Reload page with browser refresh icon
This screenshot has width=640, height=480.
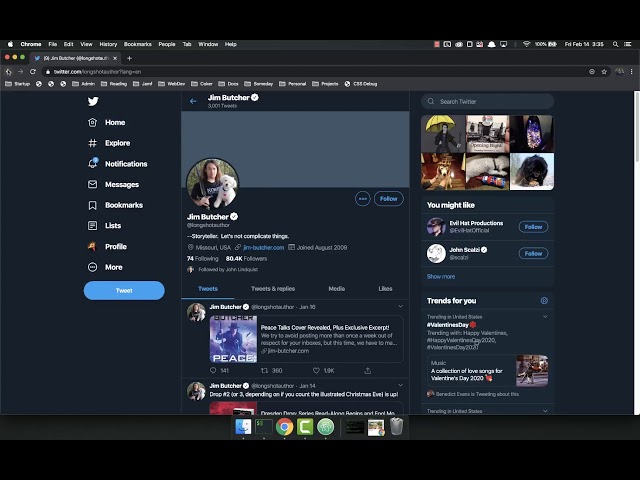coord(33,71)
